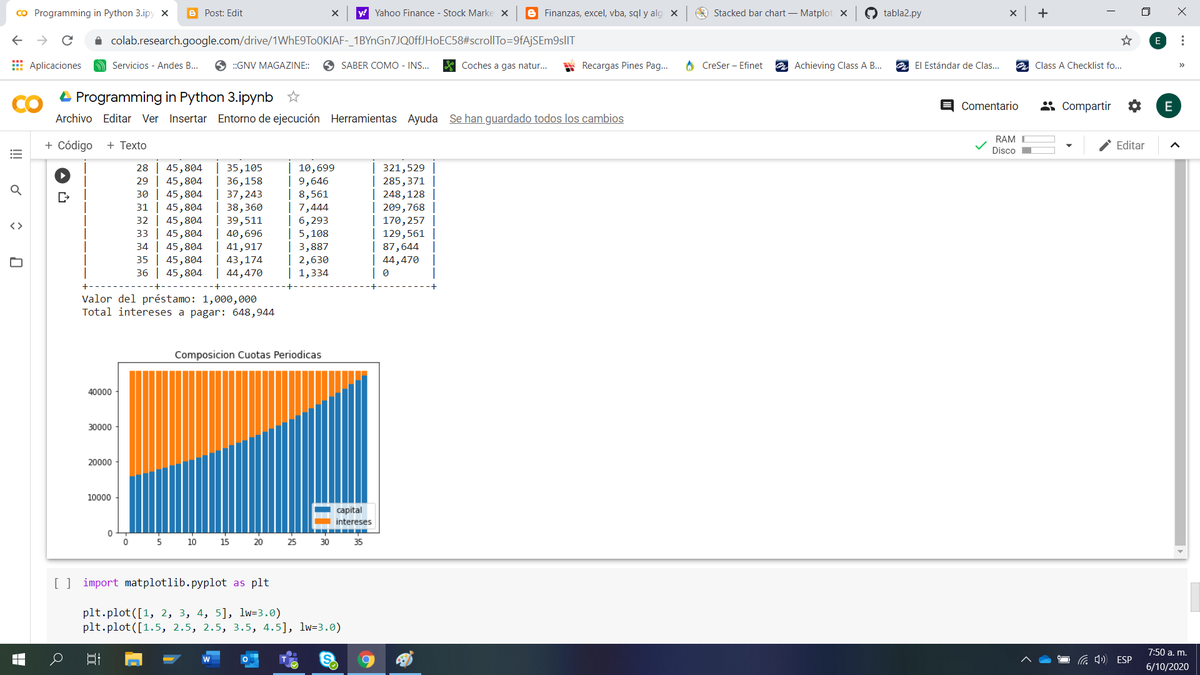Image resolution: width=1200 pixels, height=675 pixels.
Task: Click the blue capital legend swatch
Action: click(323, 510)
